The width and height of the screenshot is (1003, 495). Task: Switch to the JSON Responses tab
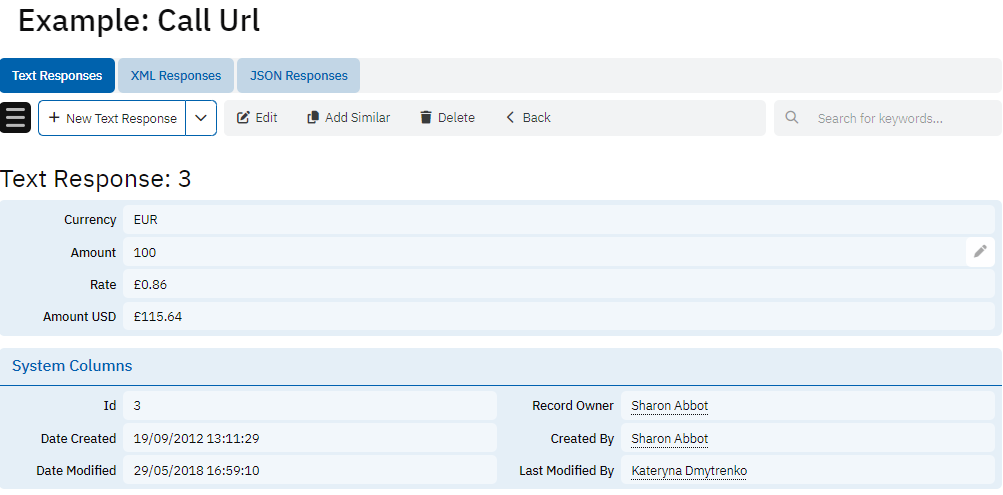point(298,76)
